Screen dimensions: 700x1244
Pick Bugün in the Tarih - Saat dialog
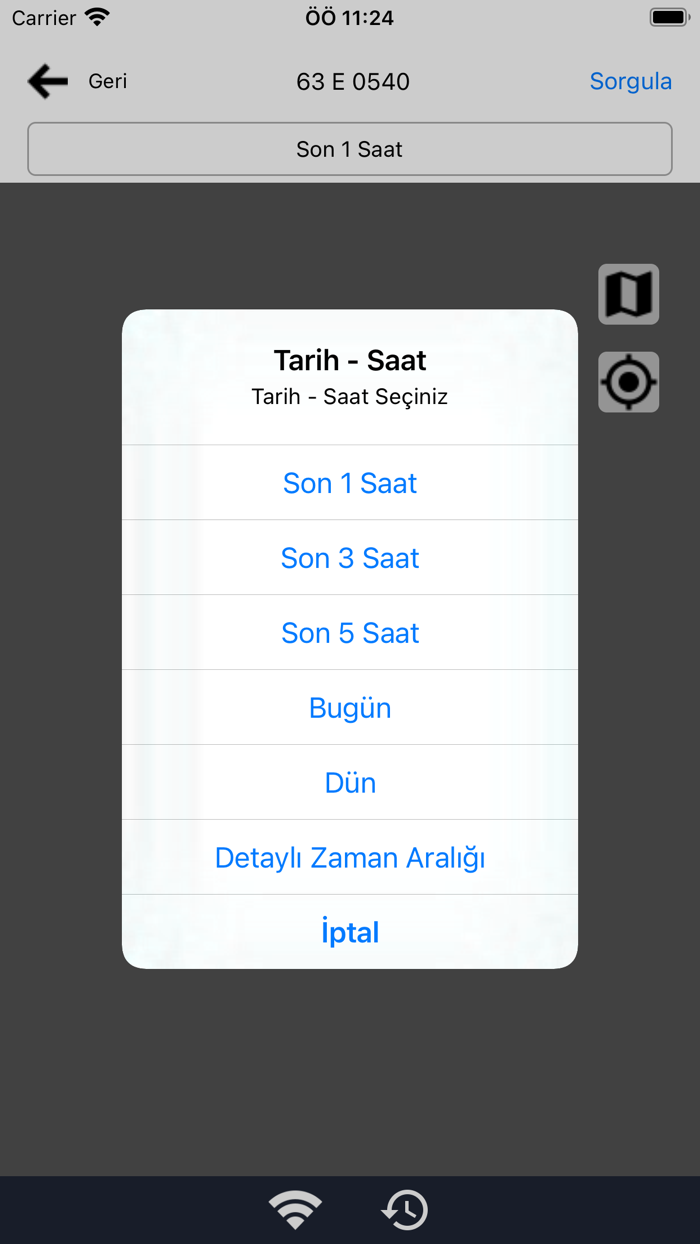tap(350, 707)
